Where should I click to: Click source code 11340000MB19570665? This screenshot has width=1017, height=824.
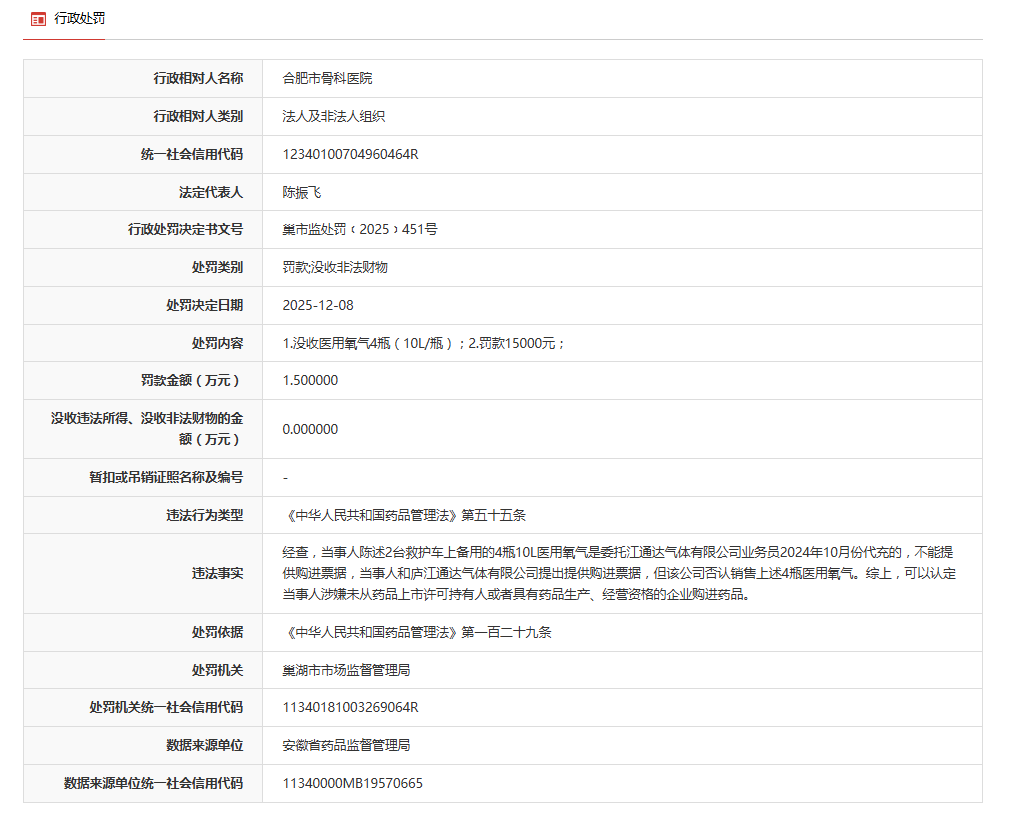(352, 784)
